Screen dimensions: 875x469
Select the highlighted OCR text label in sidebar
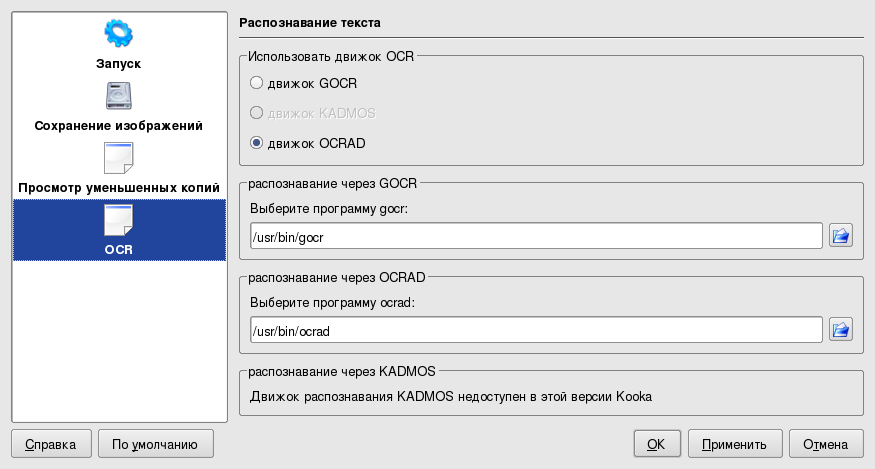119,249
